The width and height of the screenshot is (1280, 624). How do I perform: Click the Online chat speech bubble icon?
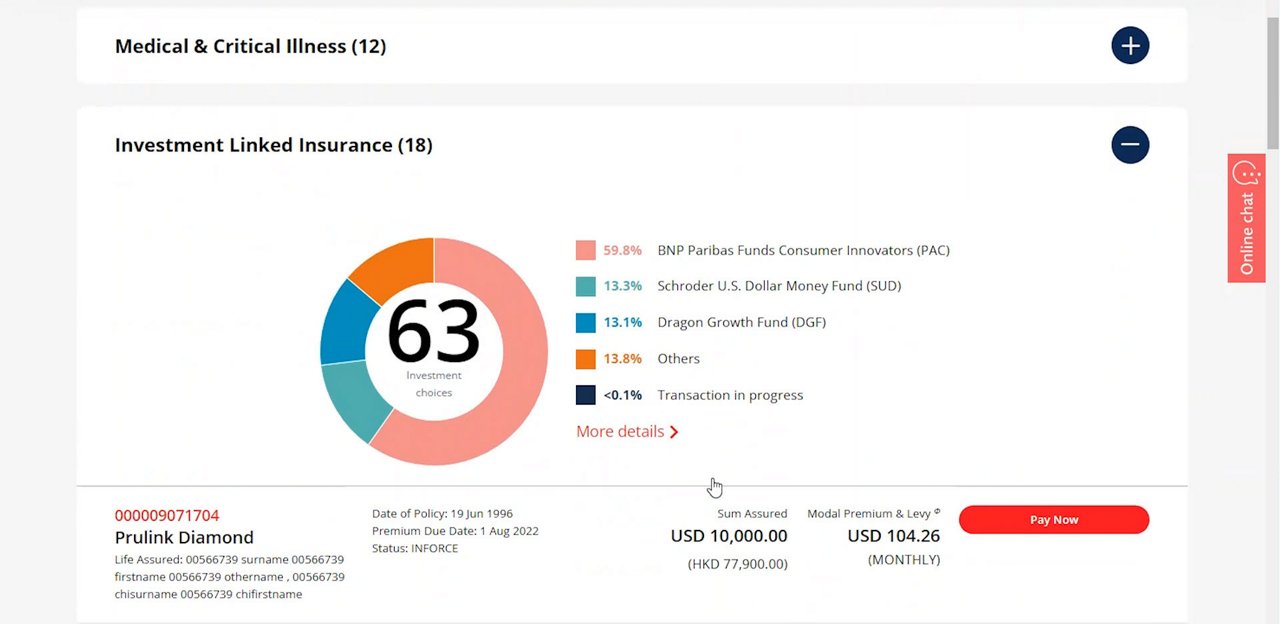click(1246, 174)
